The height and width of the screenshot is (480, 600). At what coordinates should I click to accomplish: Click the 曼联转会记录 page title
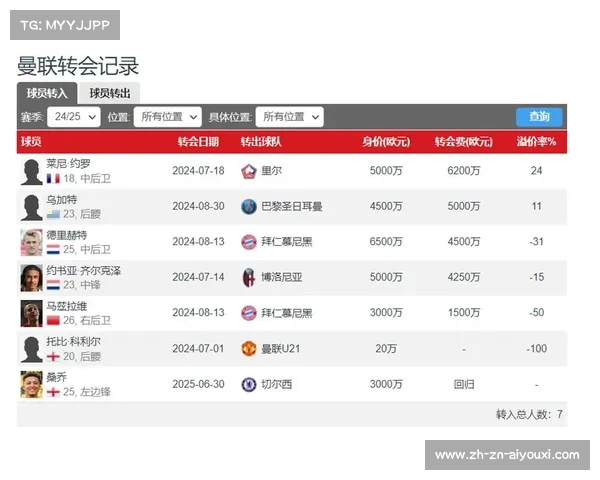coord(78,66)
